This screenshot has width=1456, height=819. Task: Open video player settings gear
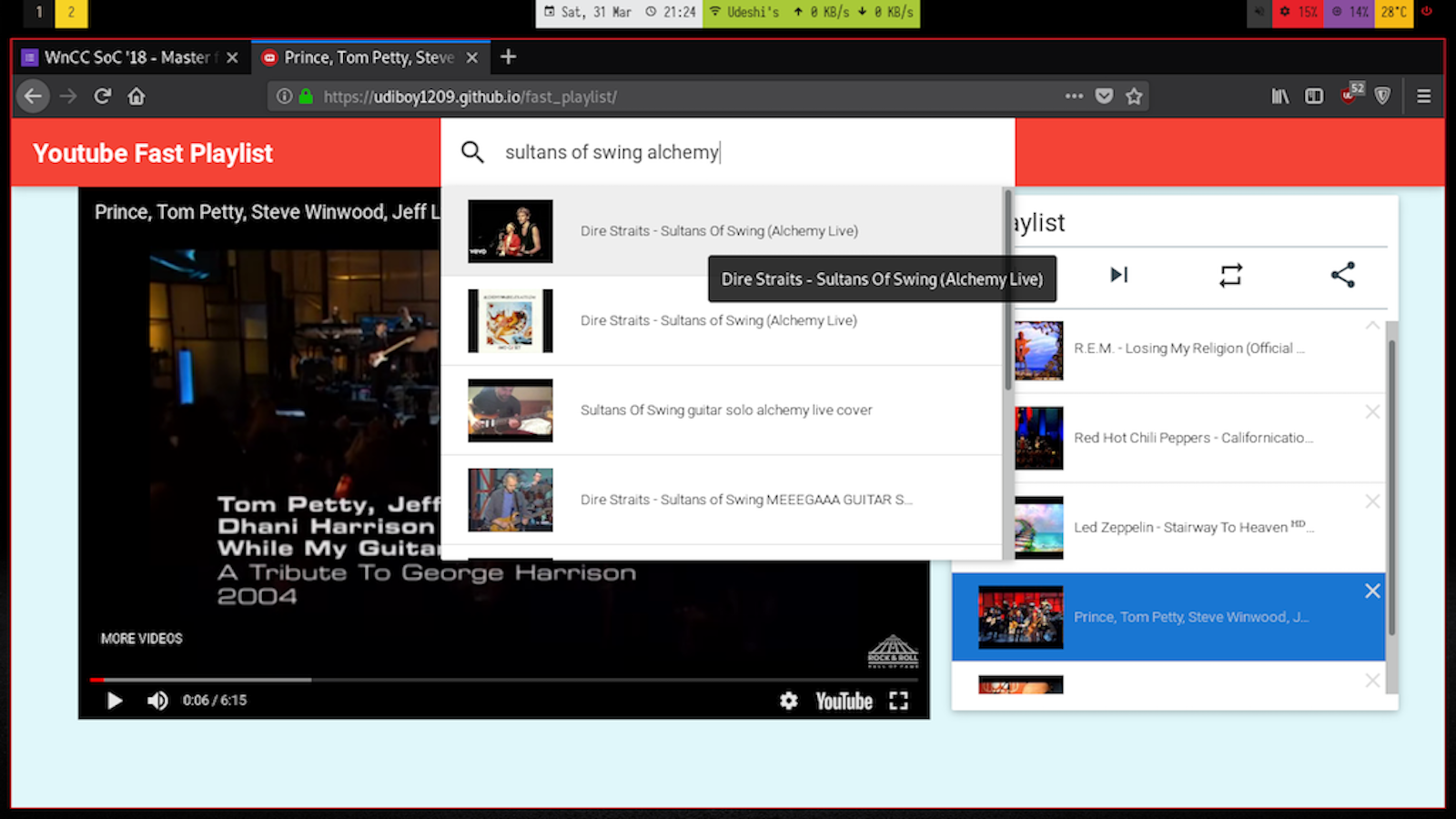pos(789,701)
